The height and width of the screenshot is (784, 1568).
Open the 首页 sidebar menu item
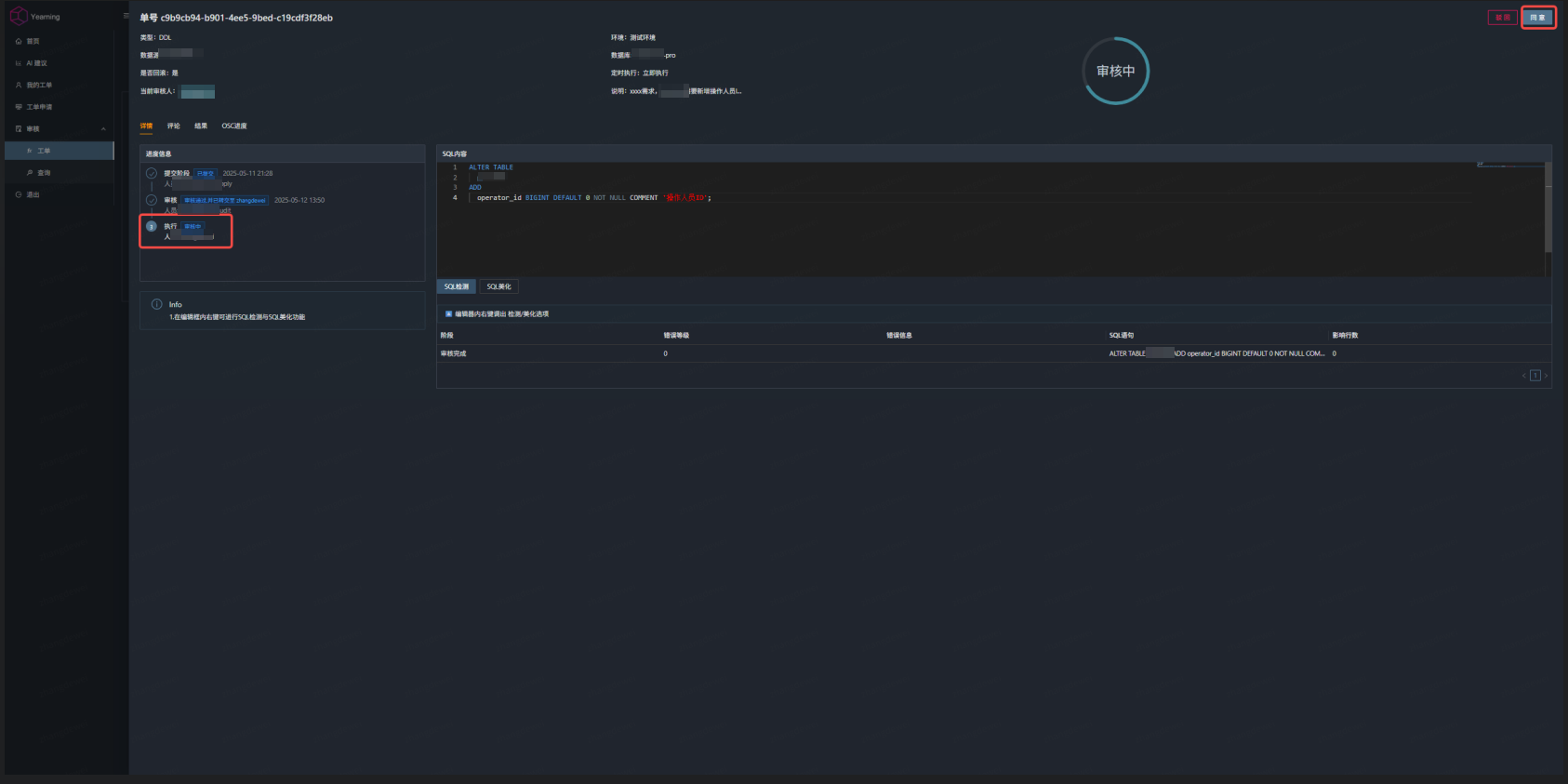pos(60,41)
